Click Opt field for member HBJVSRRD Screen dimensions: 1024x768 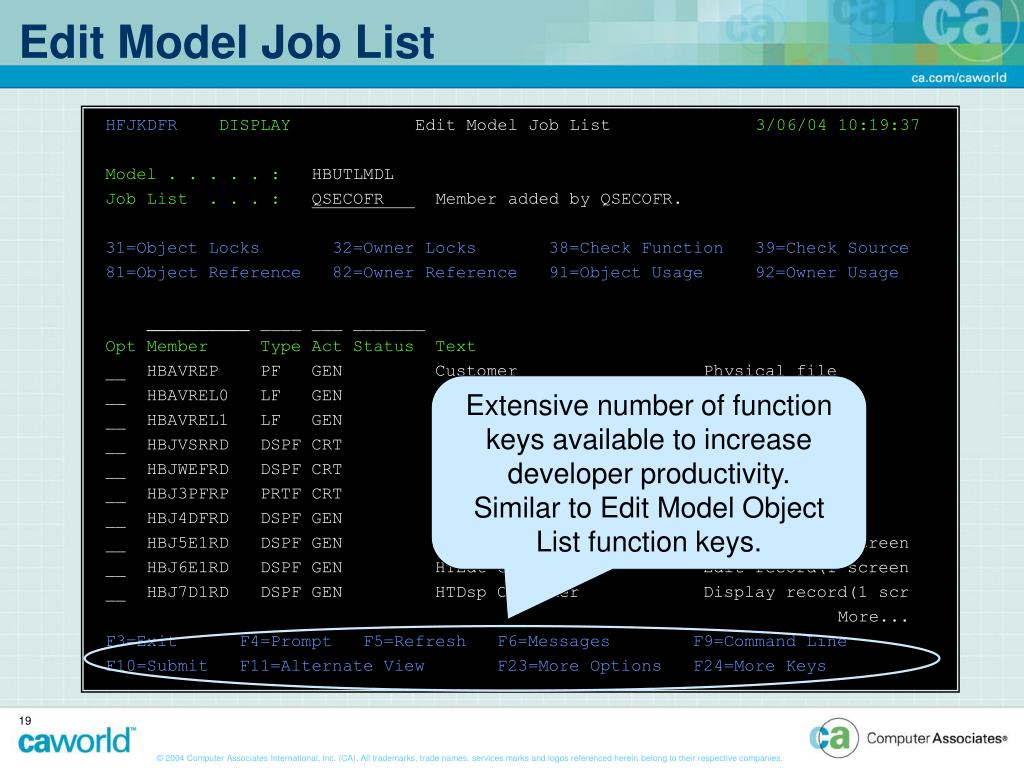tap(116, 445)
